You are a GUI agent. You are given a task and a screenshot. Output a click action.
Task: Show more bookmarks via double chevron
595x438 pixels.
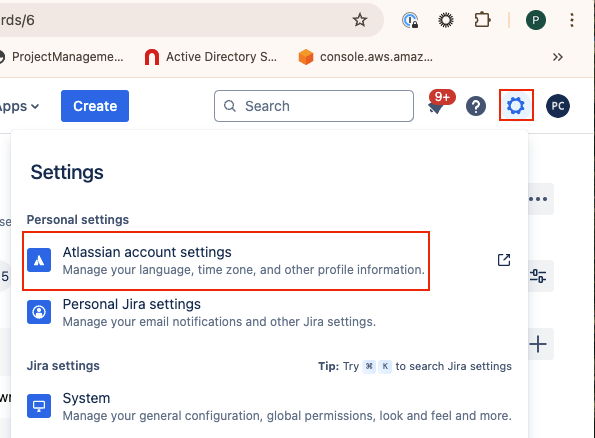[x=557, y=57]
